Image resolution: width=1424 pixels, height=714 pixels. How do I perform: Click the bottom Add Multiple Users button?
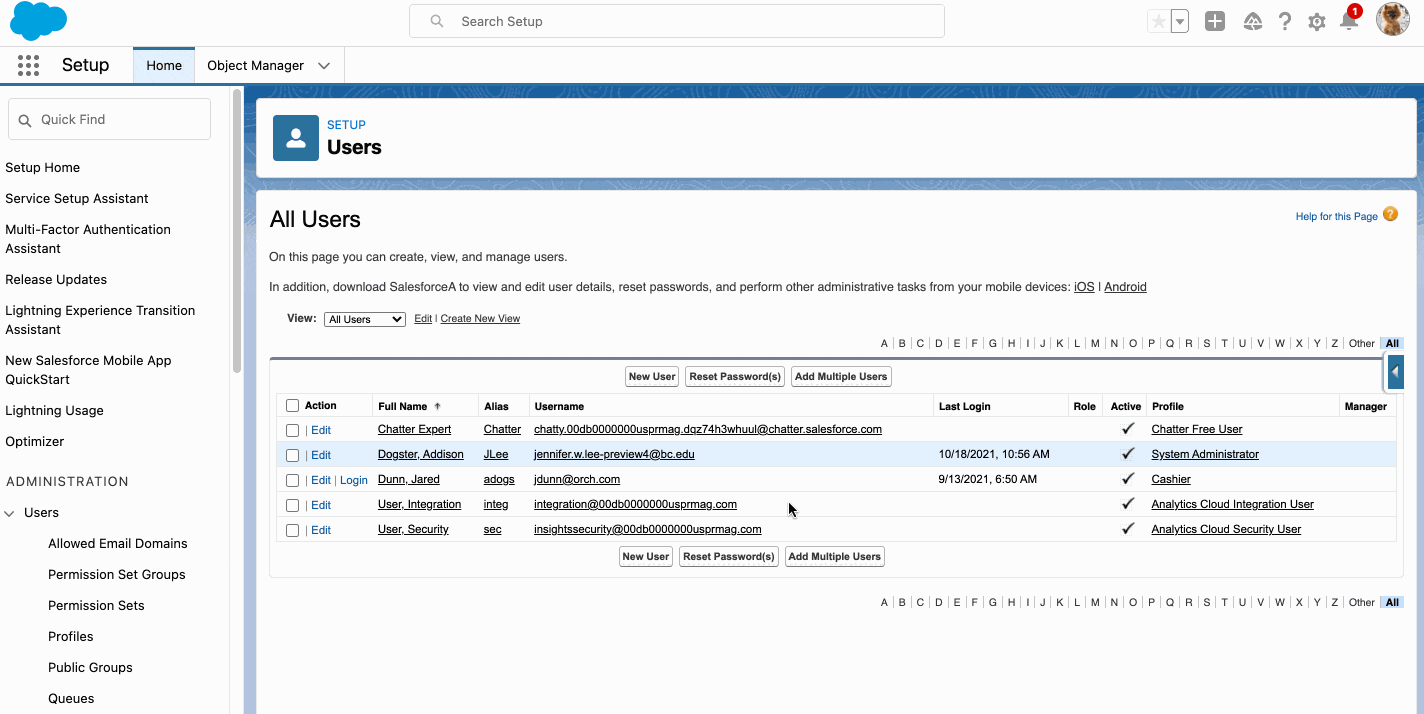(x=835, y=557)
